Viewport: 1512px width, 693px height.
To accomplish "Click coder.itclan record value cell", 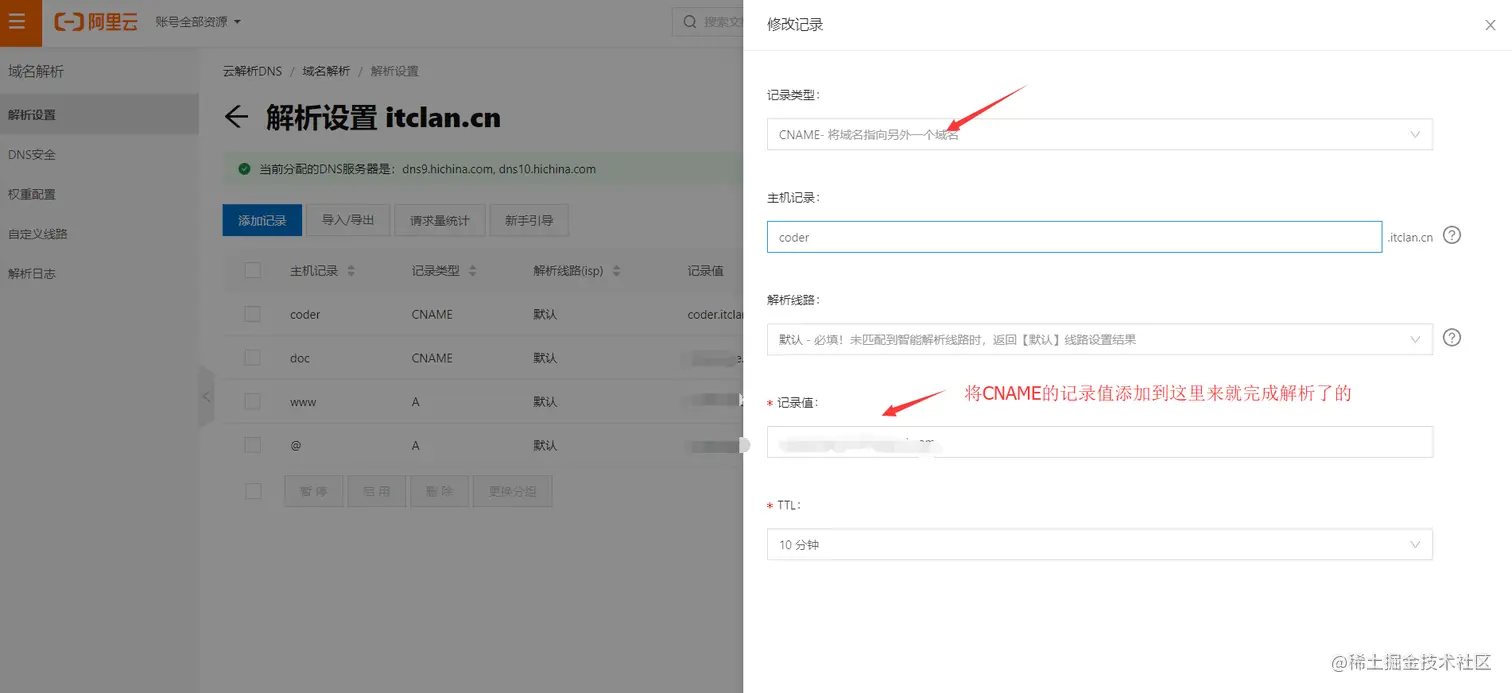I will [x=715, y=314].
